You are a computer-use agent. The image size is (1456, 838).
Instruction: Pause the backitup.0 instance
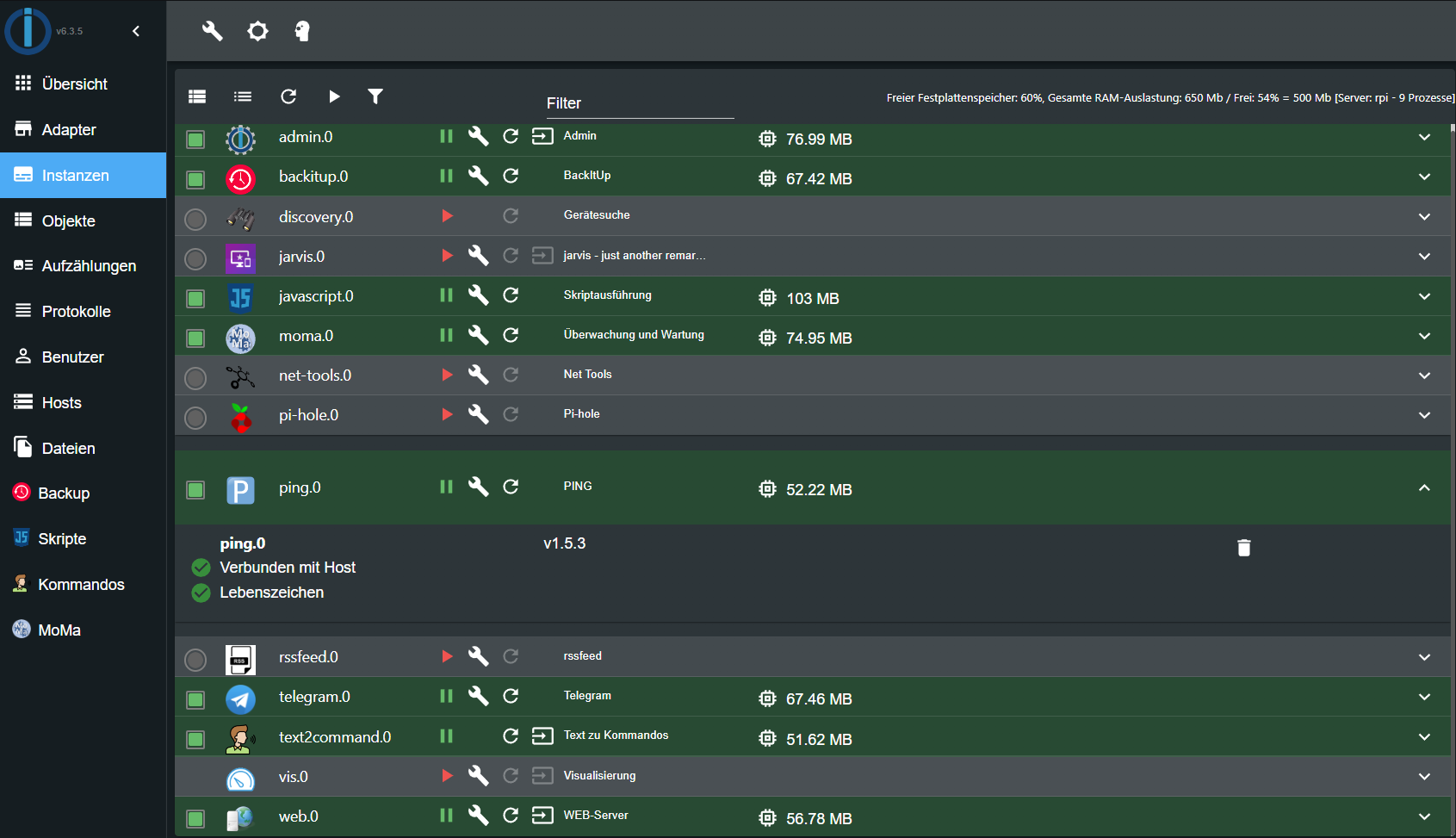446,176
